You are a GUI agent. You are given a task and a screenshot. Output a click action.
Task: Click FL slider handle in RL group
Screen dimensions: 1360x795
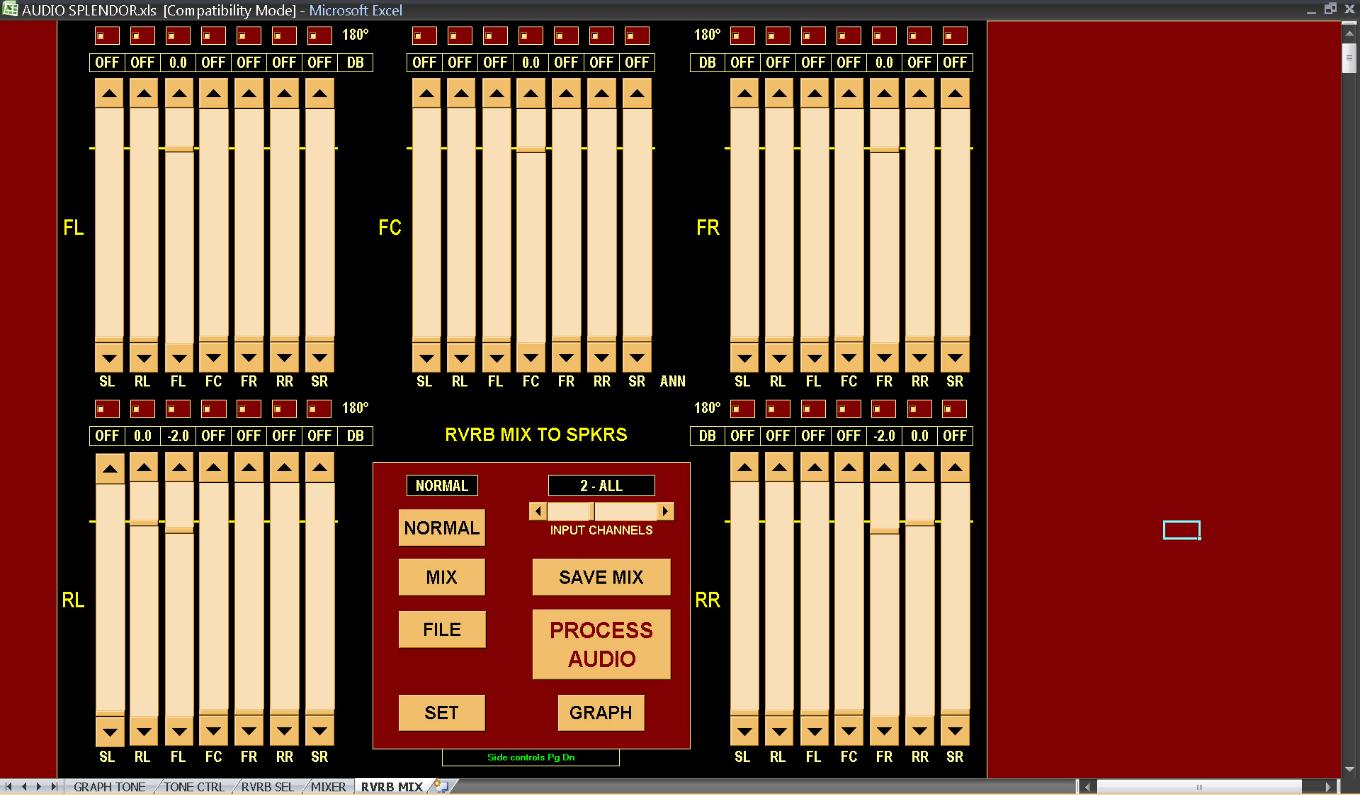pyautogui.click(x=178, y=530)
